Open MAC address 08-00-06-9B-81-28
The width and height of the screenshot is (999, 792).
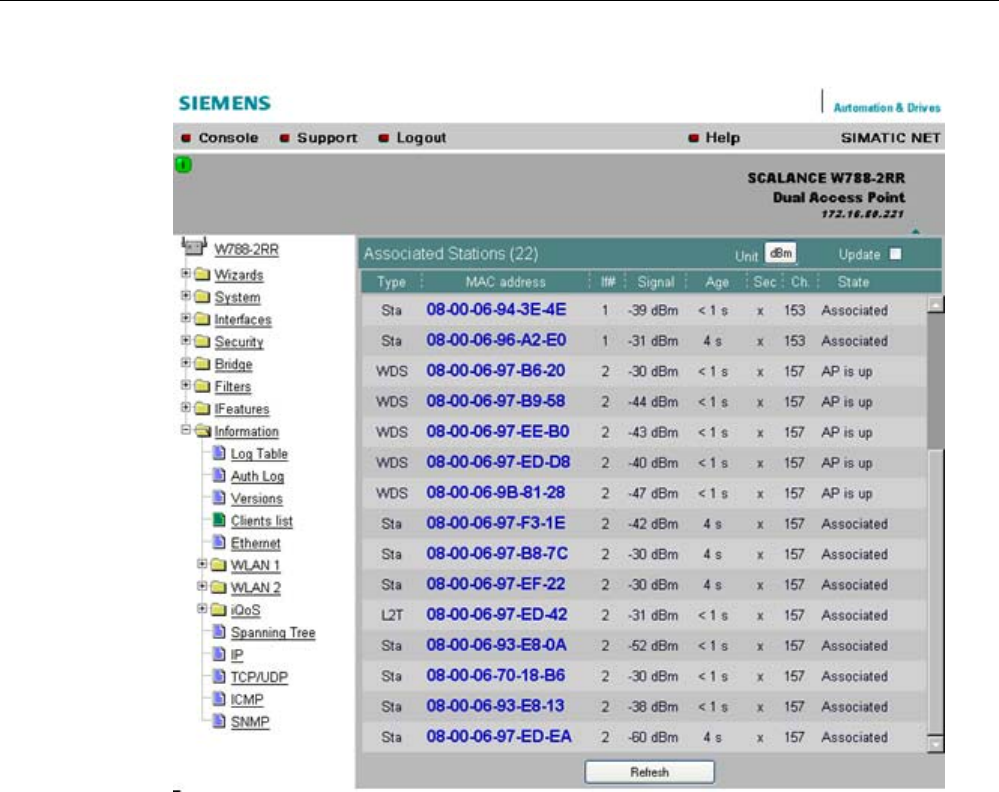point(496,493)
